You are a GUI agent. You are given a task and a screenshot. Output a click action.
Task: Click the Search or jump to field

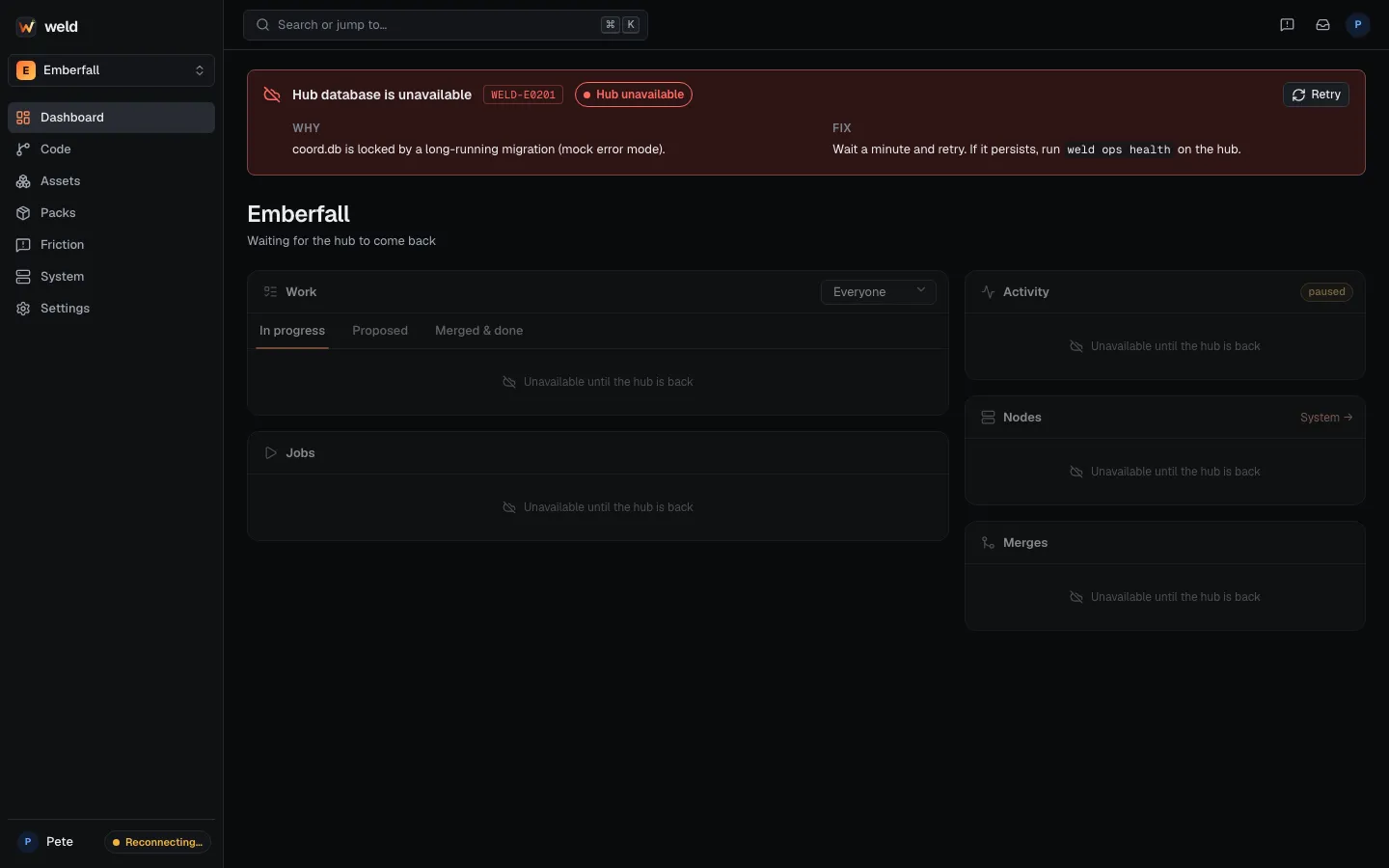(446, 25)
